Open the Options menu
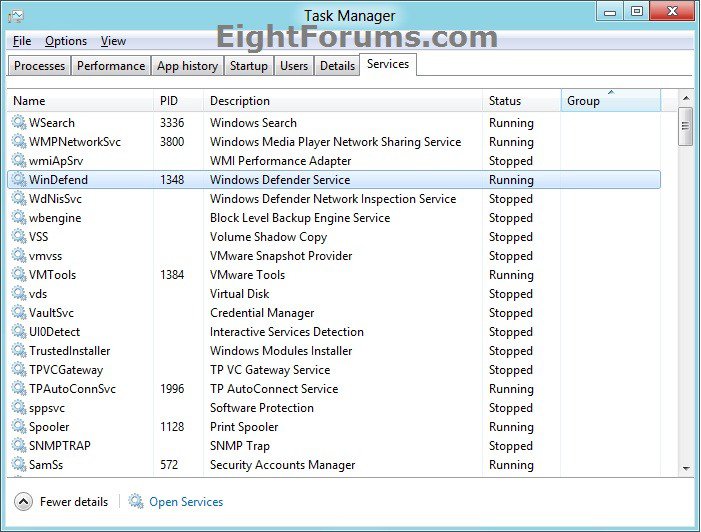 tap(66, 41)
